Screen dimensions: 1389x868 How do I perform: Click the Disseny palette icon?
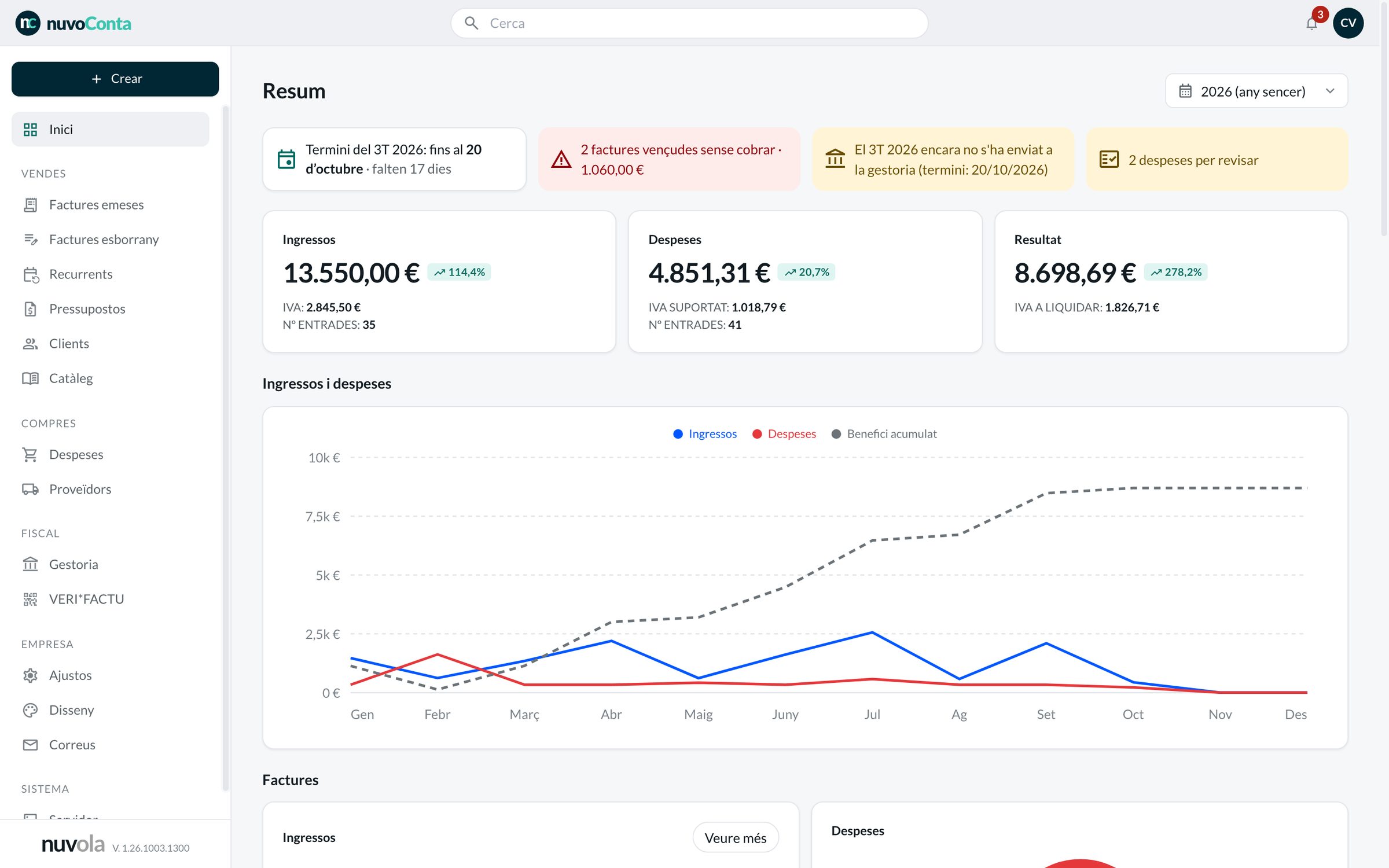click(30, 710)
